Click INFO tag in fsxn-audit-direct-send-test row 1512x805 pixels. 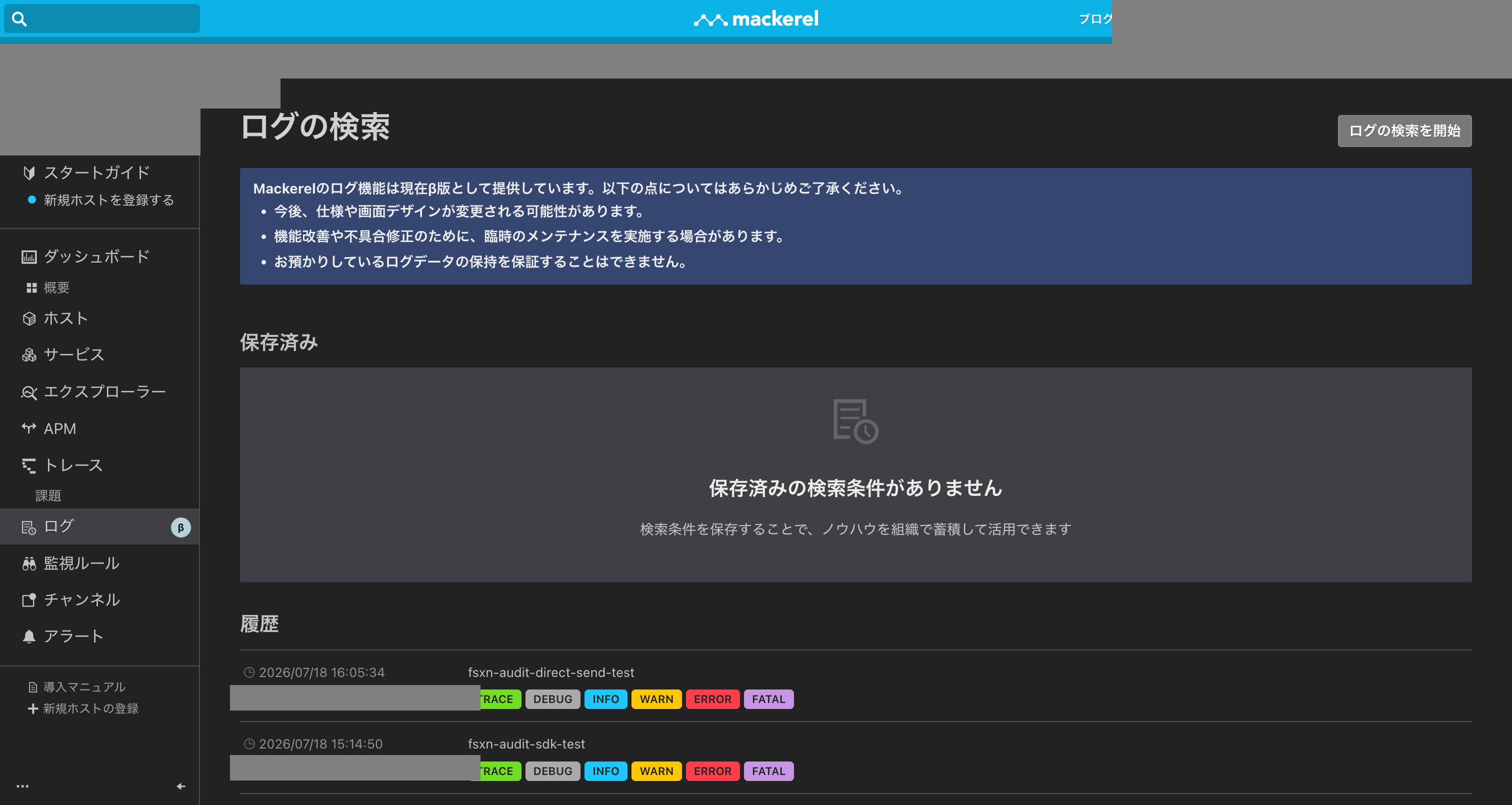click(605, 699)
